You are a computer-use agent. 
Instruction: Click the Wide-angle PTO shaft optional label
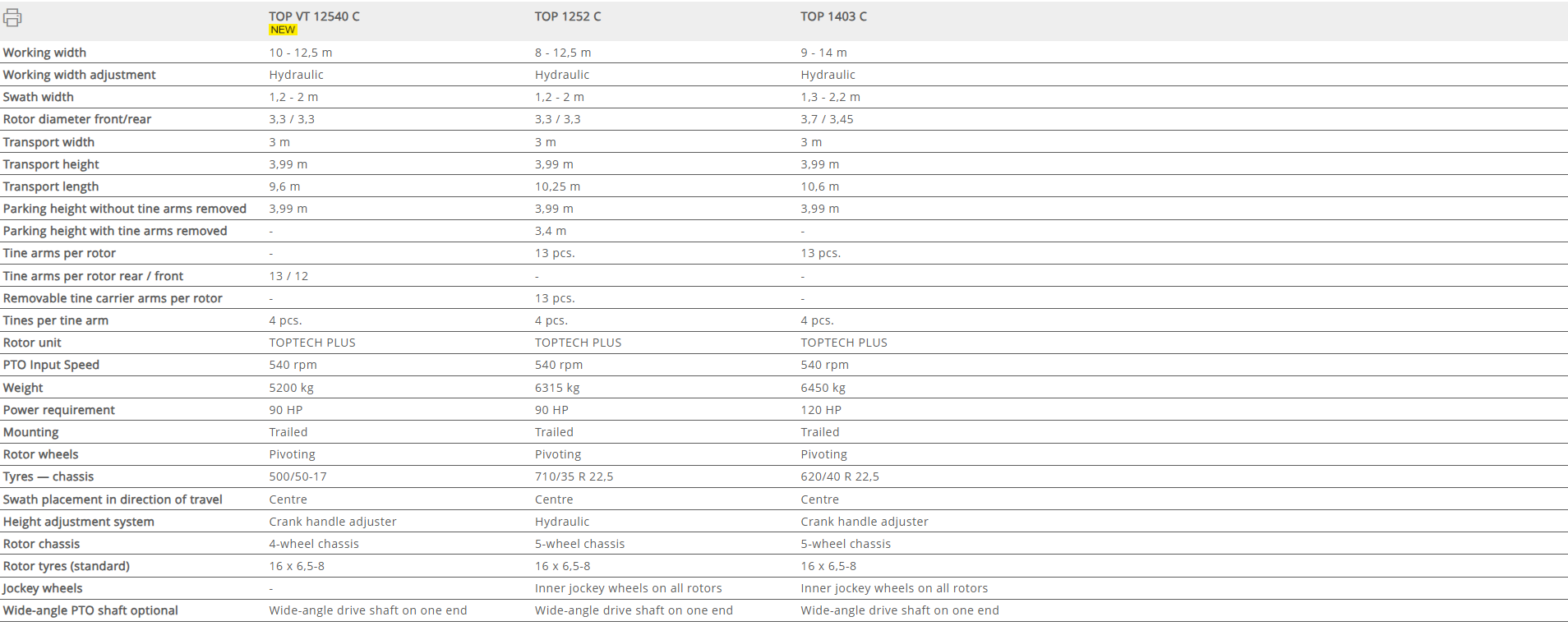pos(90,610)
